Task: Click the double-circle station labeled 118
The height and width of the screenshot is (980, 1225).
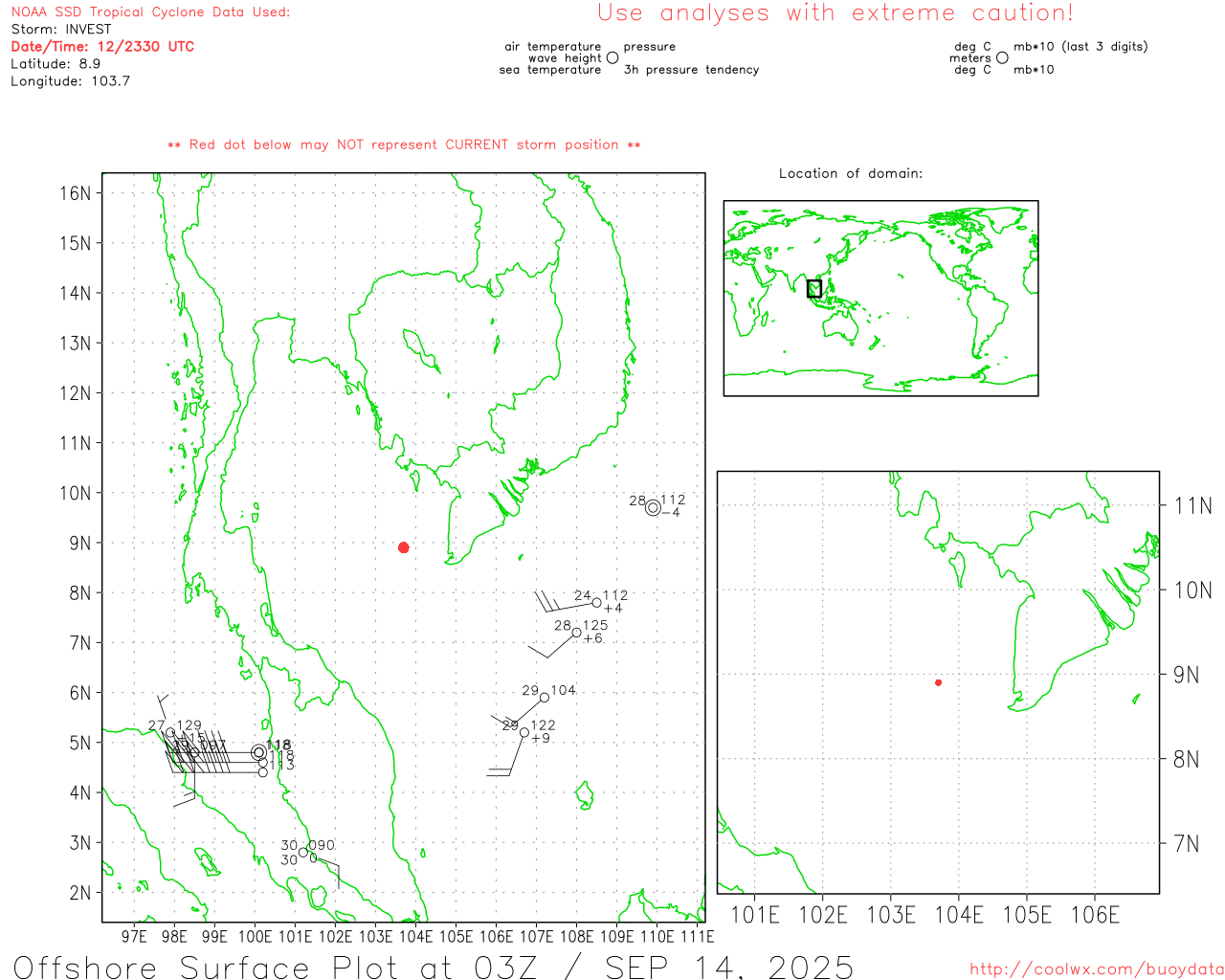Action: [x=259, y=752]
